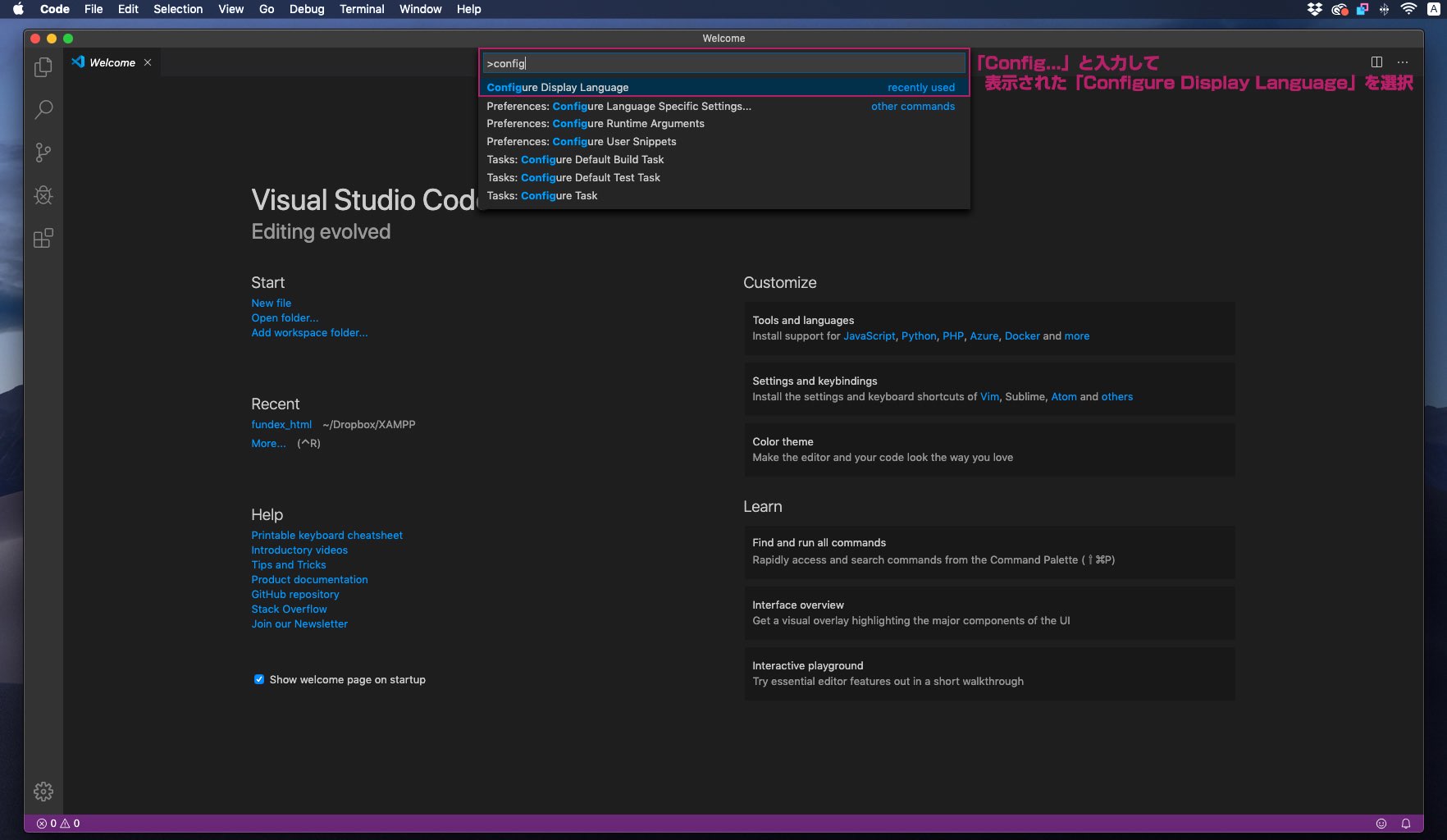Click the New file link
This screenshot has height=840, width=1447.
[271, 304]
